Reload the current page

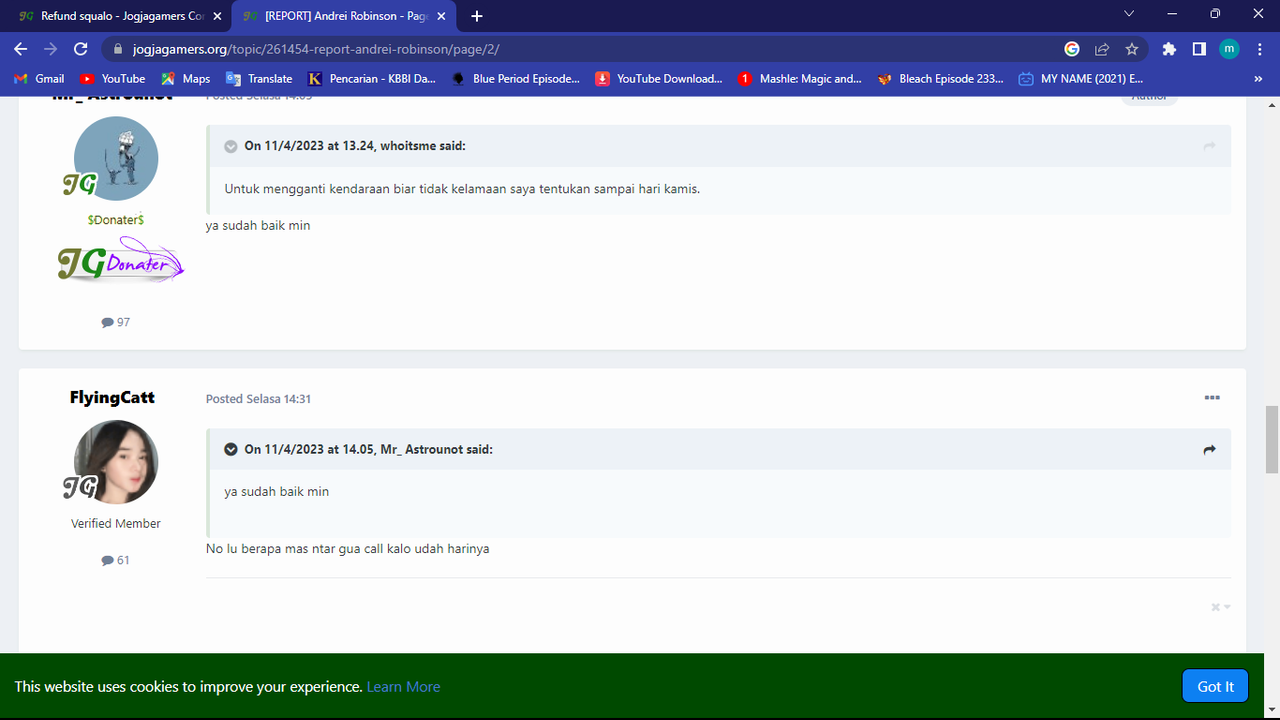point(81,49)
